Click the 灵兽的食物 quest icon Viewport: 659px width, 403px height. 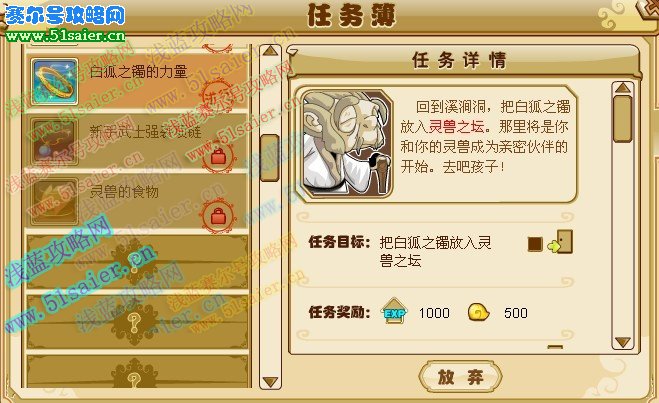[55, 201]
